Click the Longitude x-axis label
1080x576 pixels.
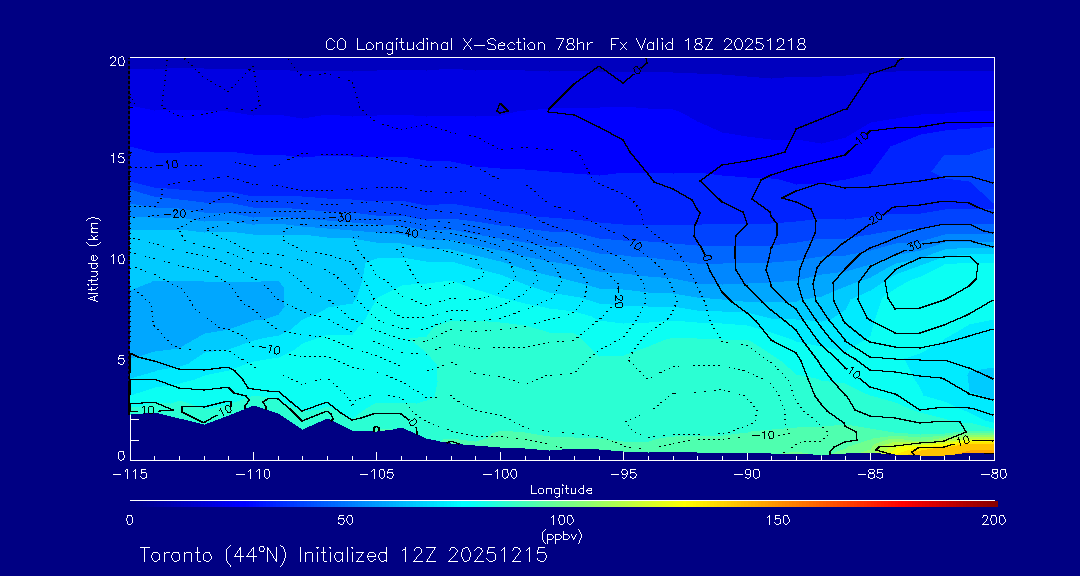point(561,489)
